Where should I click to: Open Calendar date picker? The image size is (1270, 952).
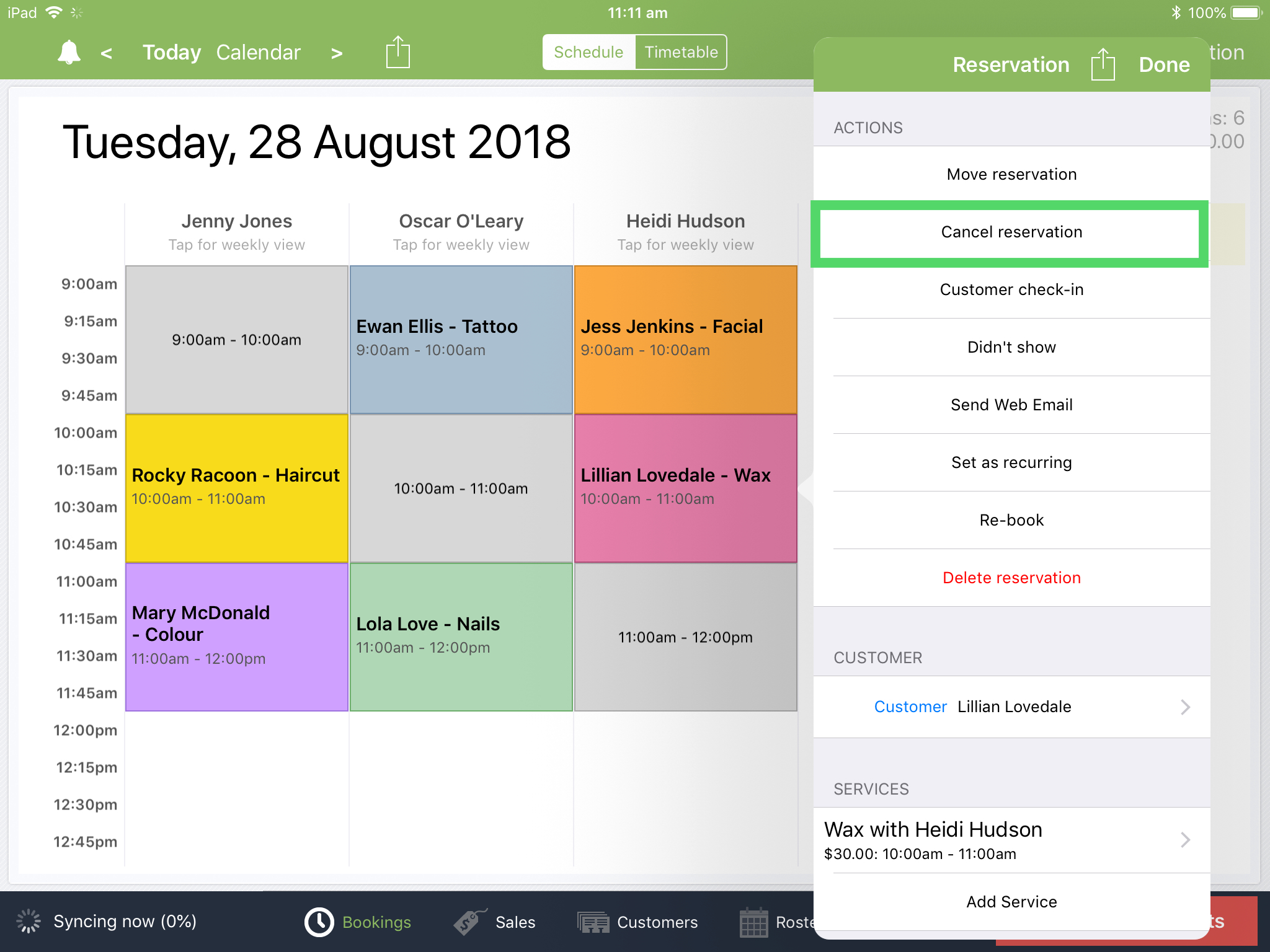pyautogui.click(x=259, y=53)
